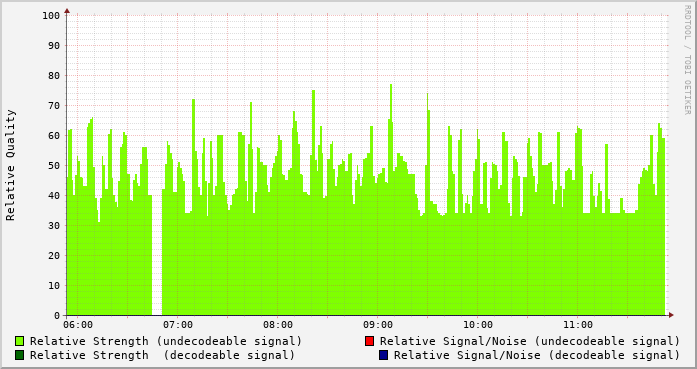Select the Relative Strength (undecodeable signal) legend label
The image size is (697, 369).
point(166,341)
